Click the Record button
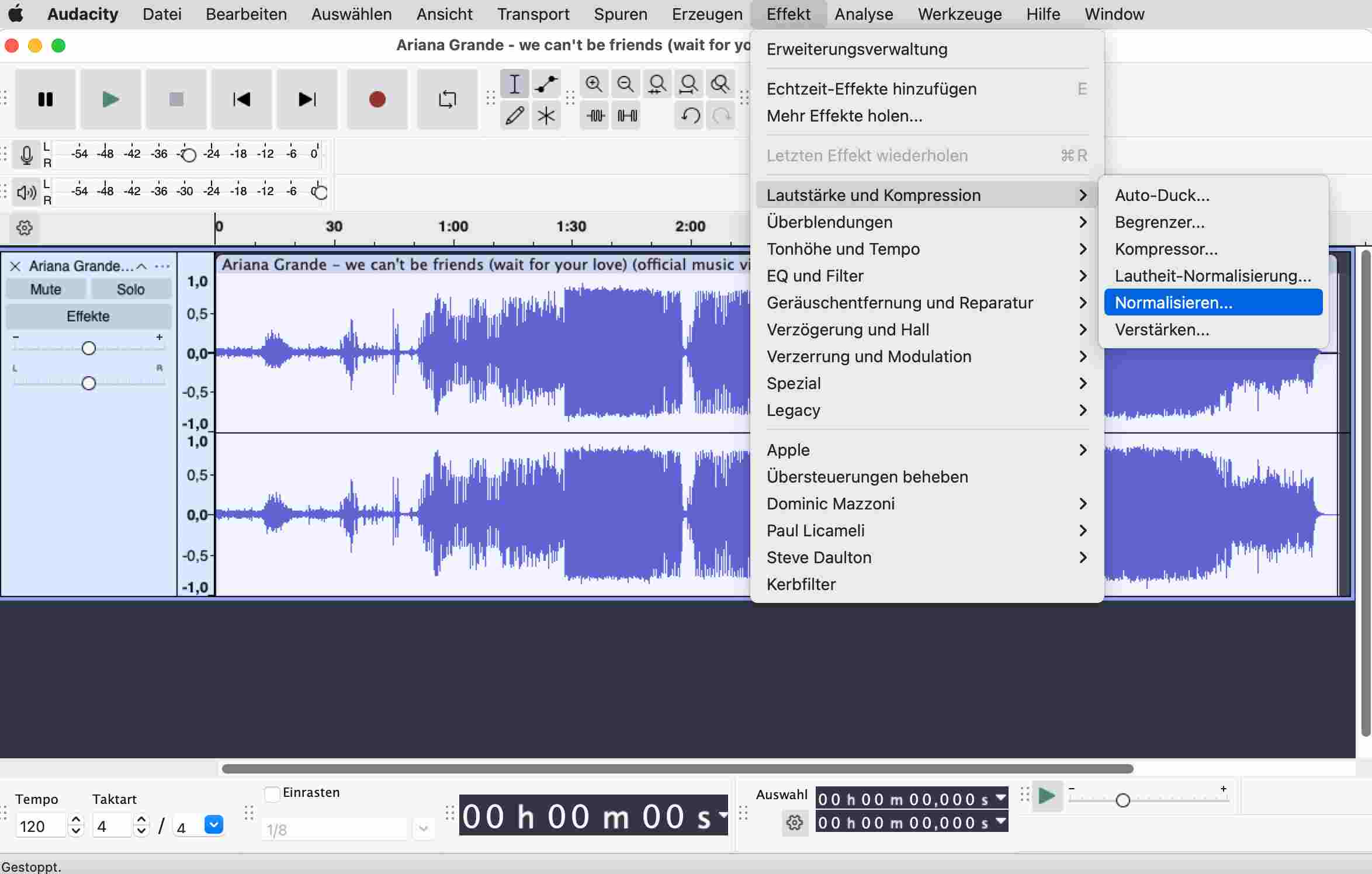This screenshot has height=874, width=1372. [377, 99]
